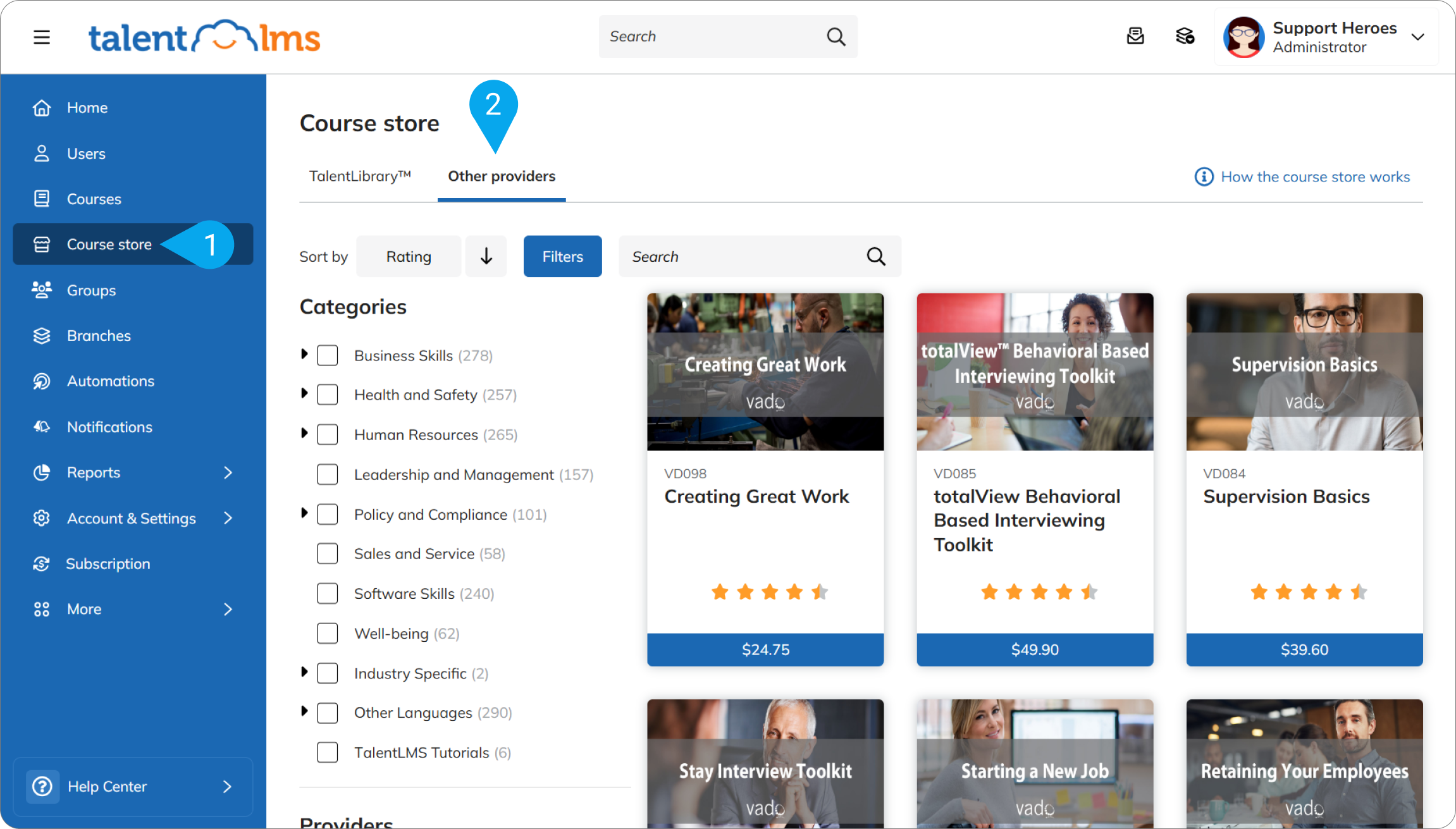
Task: Switch to the TalentLibrary tab
Action: pyautogui.click(x=360, y=176)
